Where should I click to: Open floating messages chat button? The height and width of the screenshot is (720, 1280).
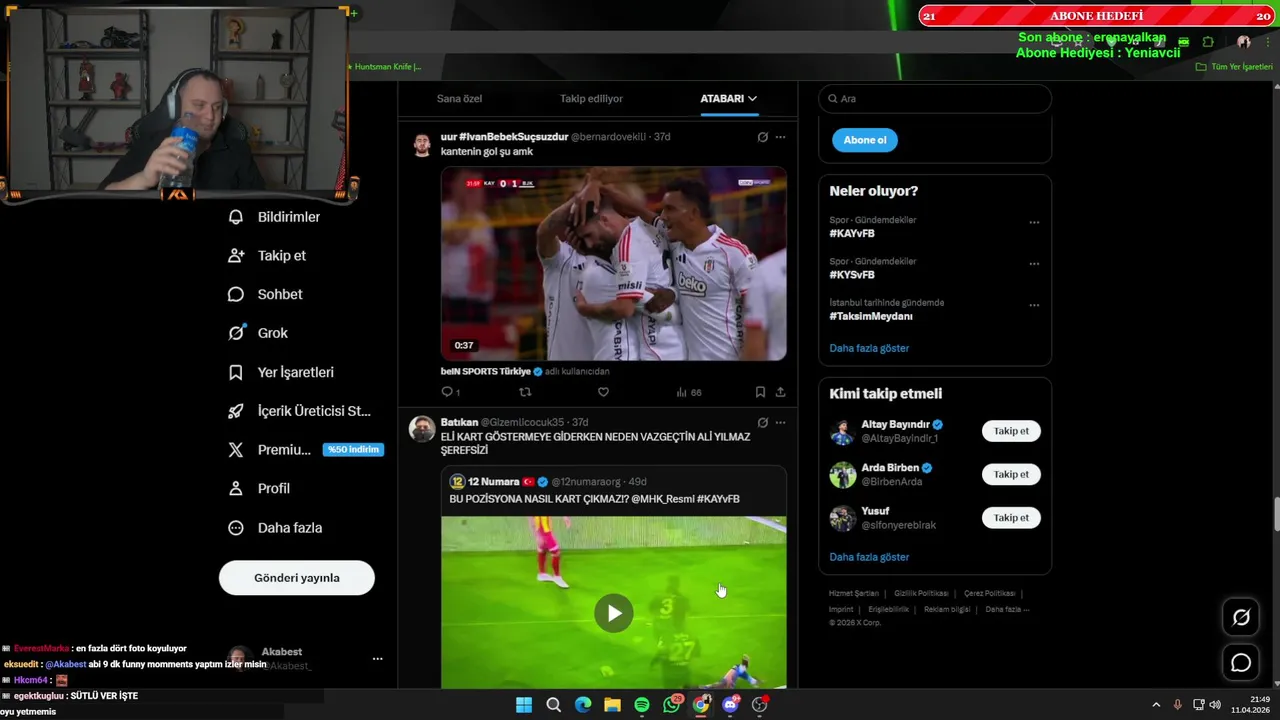coord(1241,663)
